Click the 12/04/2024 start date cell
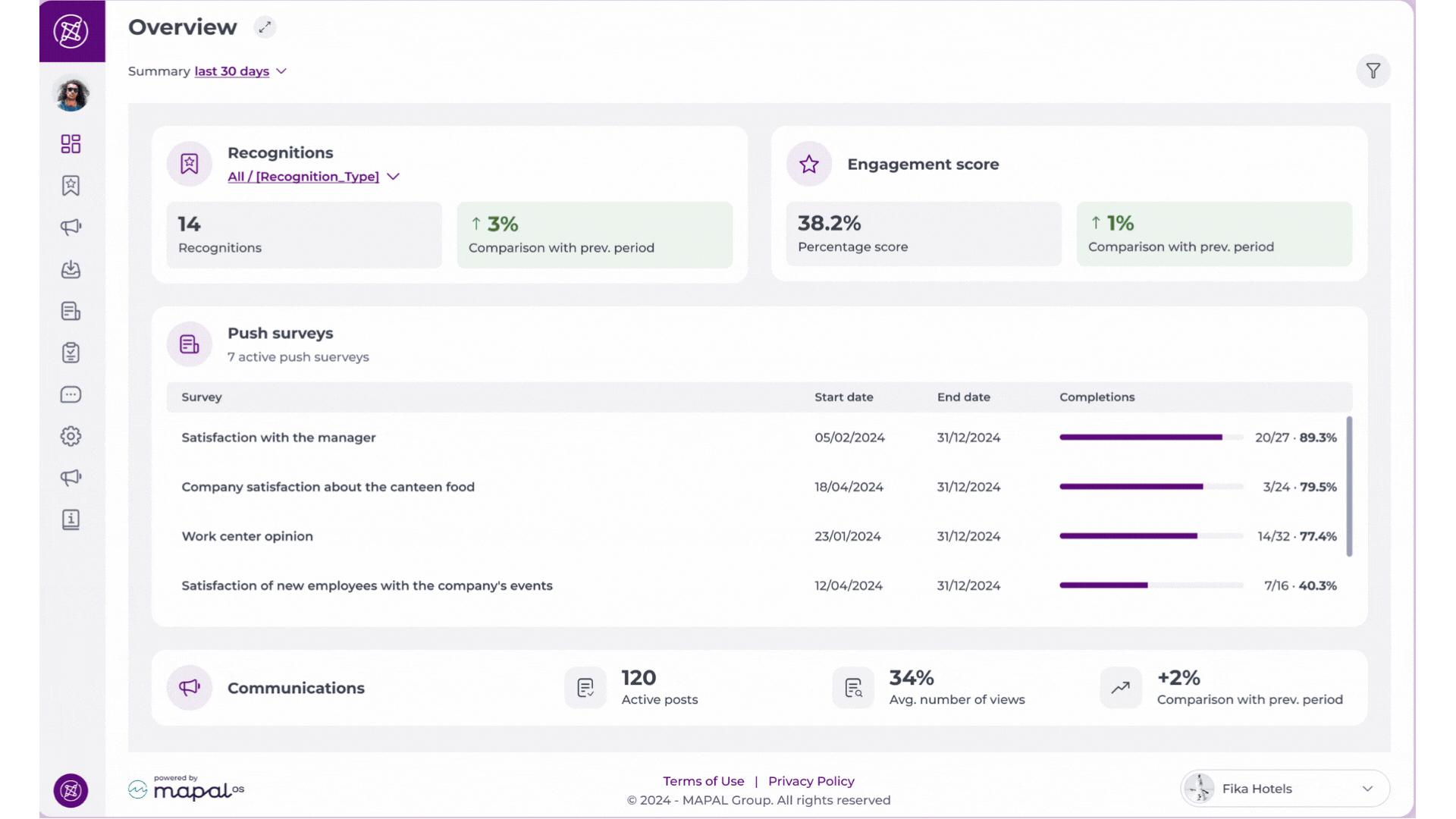Viewport: 1456px width, 819px height. point(849,585)
